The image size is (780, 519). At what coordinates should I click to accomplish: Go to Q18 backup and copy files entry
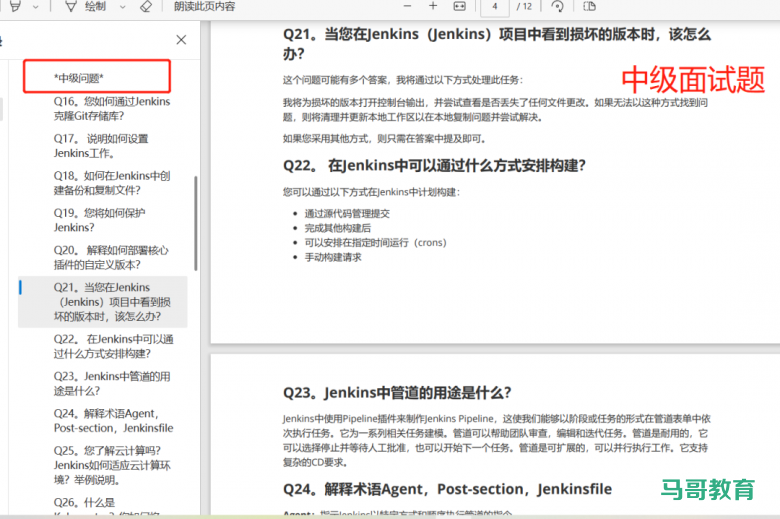tap(112, 182)
